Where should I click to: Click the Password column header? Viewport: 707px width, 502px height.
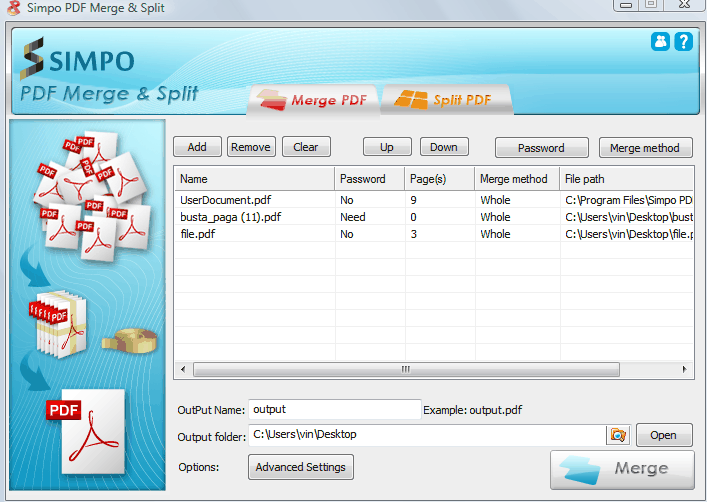(369, 179)
